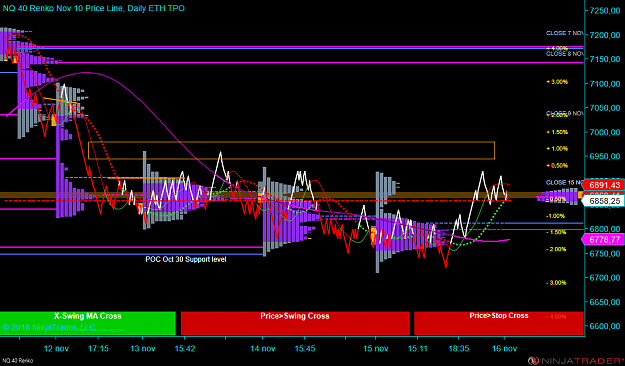Click the 15:42 time label
The width and height of the screenshot is (625, 366).
point(185,348)
